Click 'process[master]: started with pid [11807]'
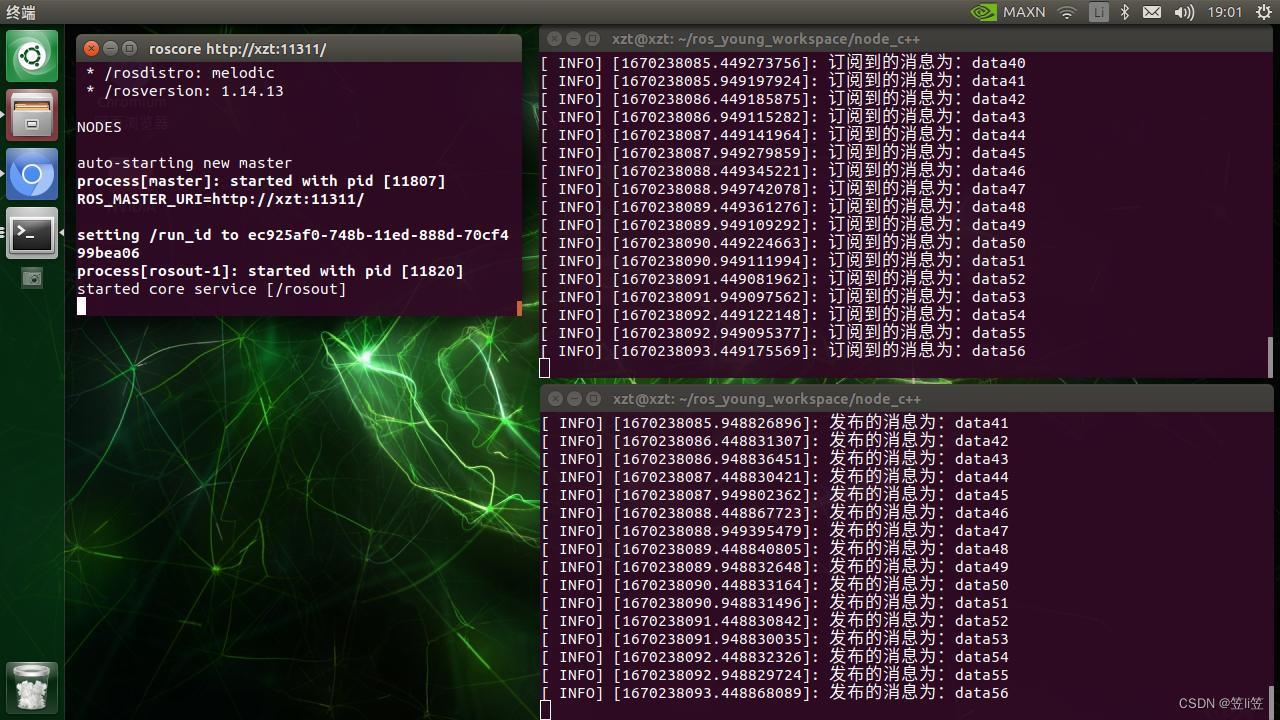 coord(261,181)
